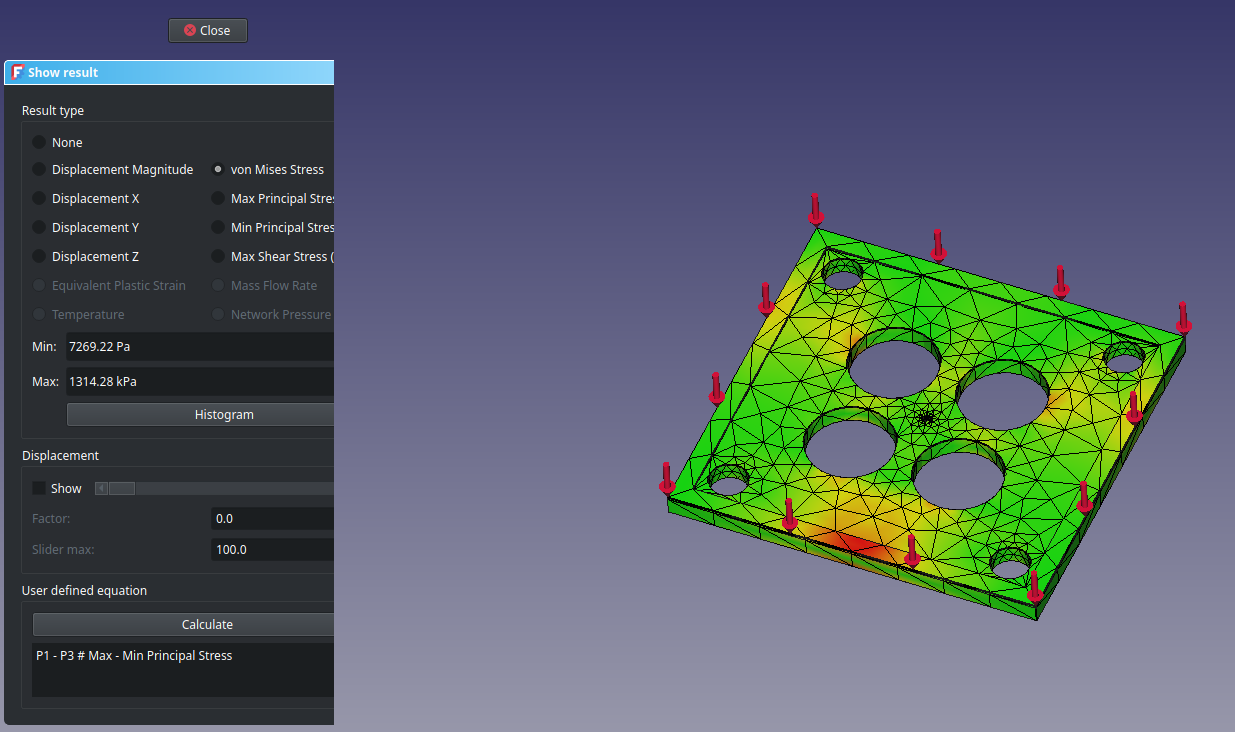Click the Close button above the panel
The image size is (1235, 732).
point(207,31)
